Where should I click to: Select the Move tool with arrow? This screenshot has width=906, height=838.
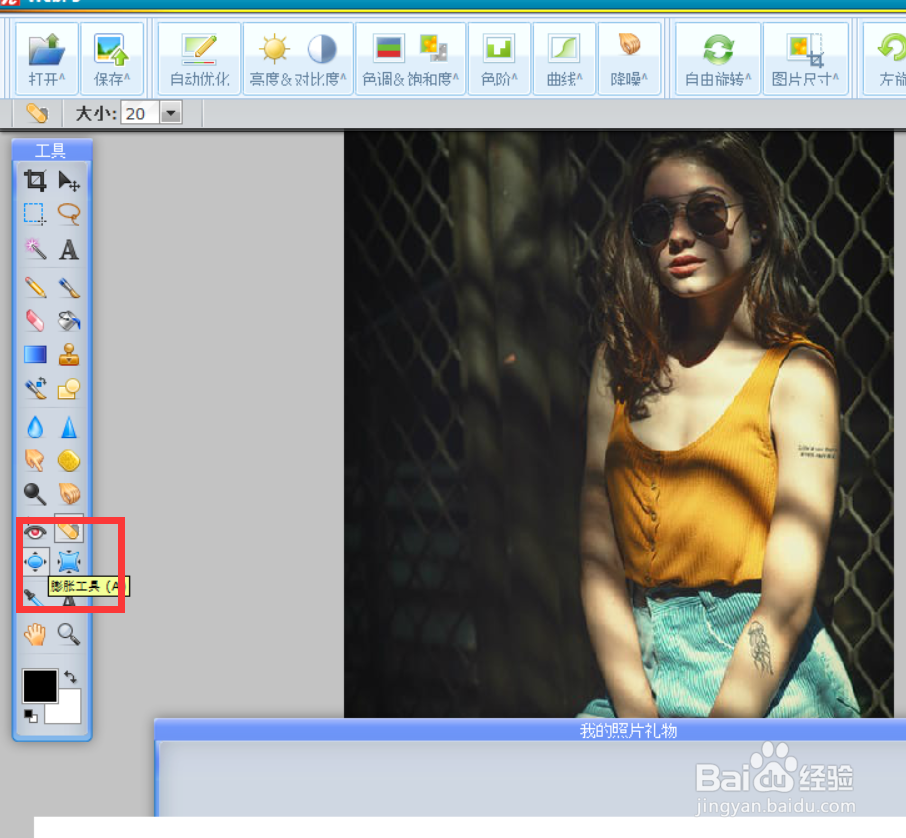[69, 181]
